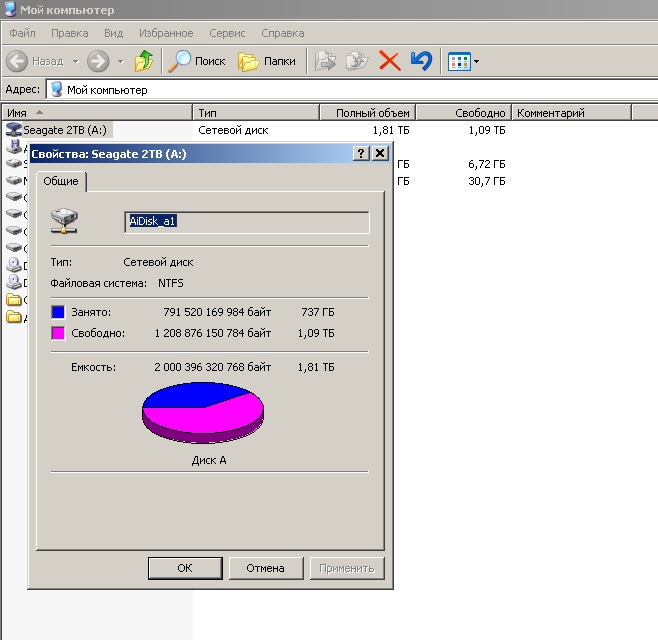Click the blue Undo arrow icon
The height and width of the screenshot is (640, 658).
(x=421, y=61)
